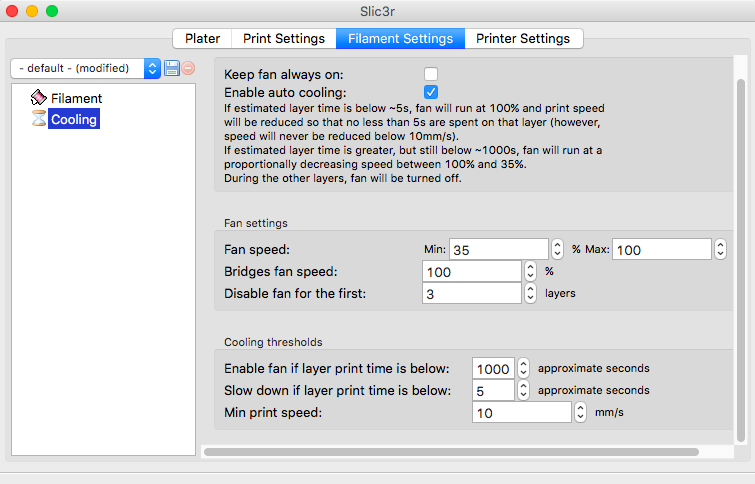
Task: Toggle the Keep fan always on checkbox
Action: pos(431,74)
